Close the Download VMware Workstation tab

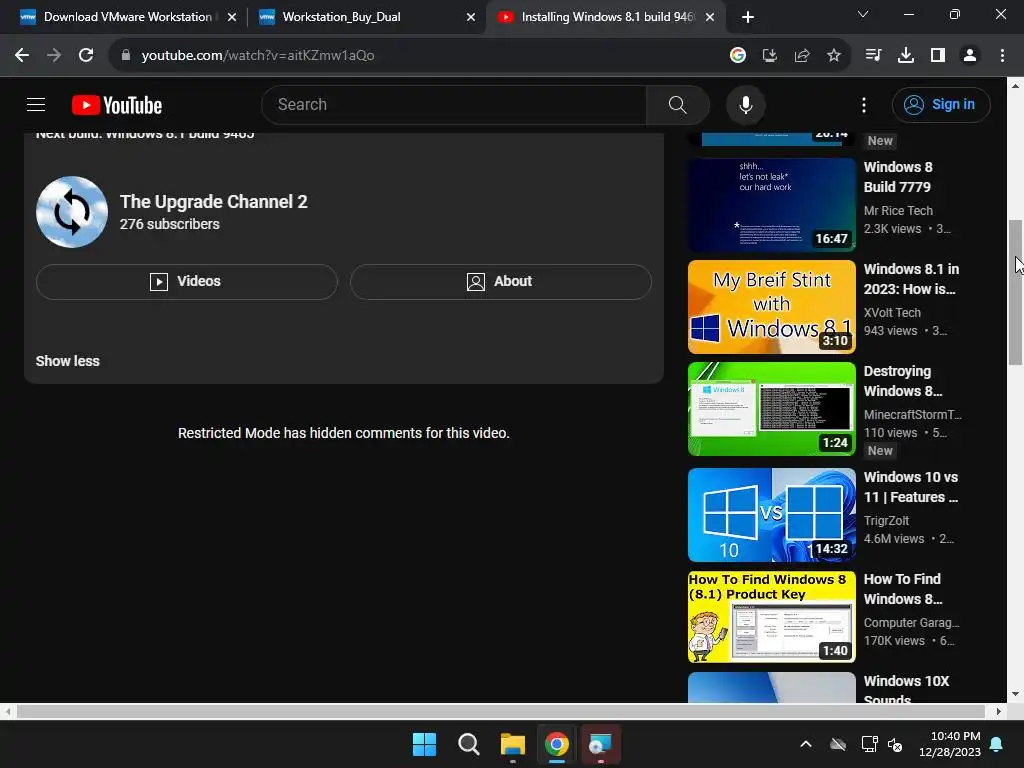pos(232,17)
